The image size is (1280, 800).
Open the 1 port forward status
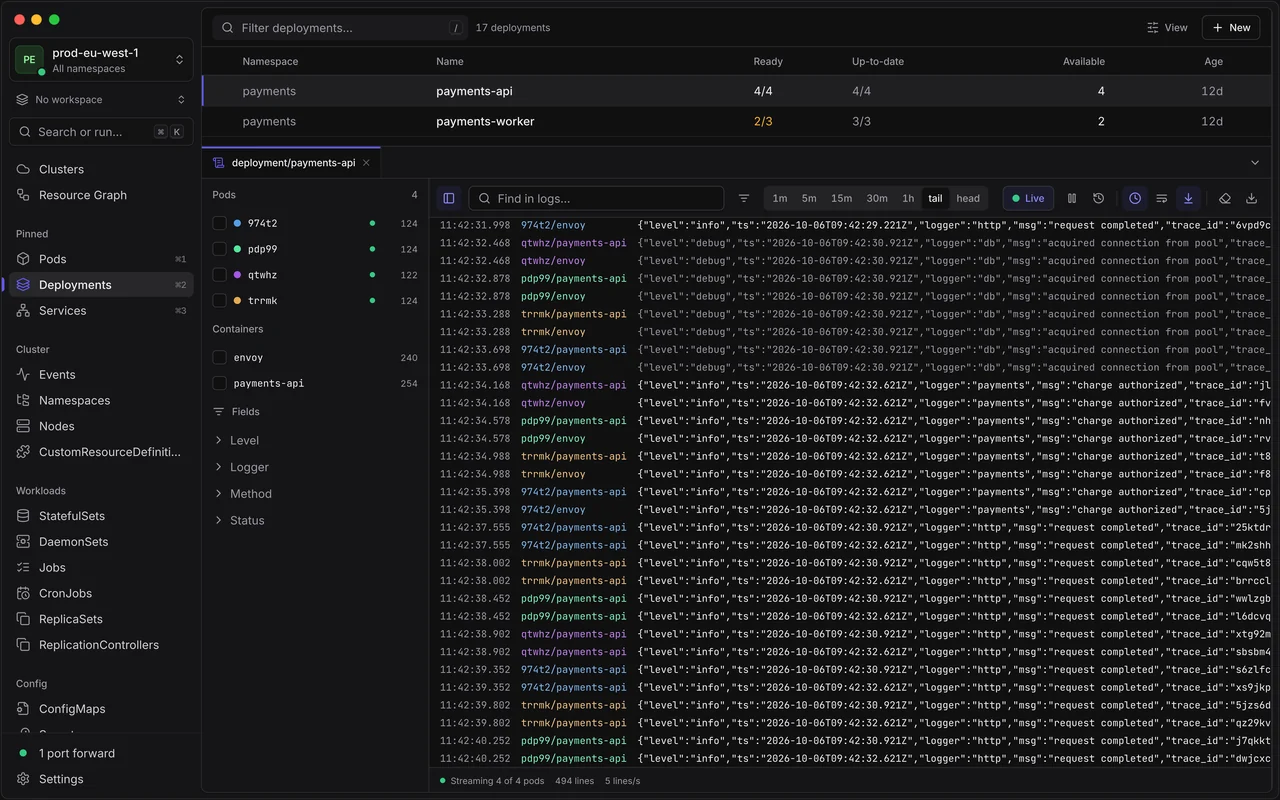click(x=101, y=753)
